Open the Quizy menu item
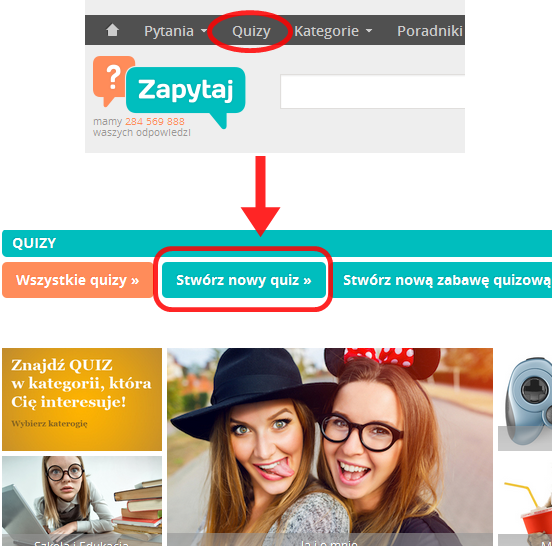553x546 pixels. pyautogui.click(x=251, y=31)
